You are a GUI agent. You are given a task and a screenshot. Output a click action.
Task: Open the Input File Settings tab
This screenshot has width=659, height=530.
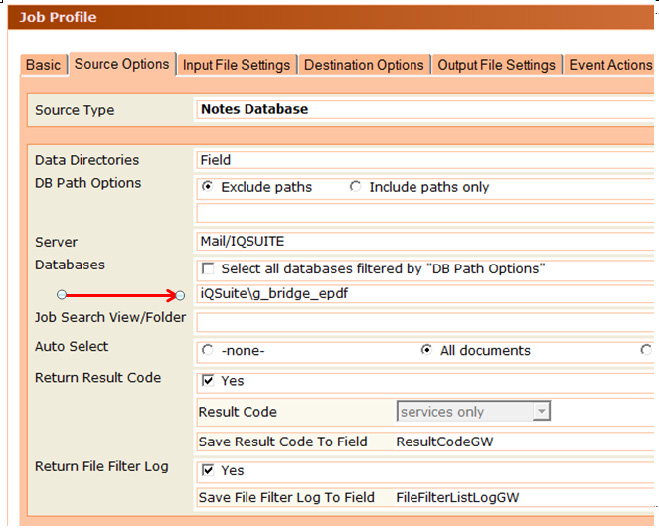pos(236,65)
